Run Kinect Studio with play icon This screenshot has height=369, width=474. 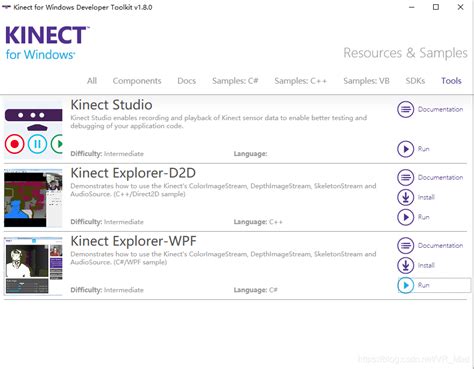405,149
